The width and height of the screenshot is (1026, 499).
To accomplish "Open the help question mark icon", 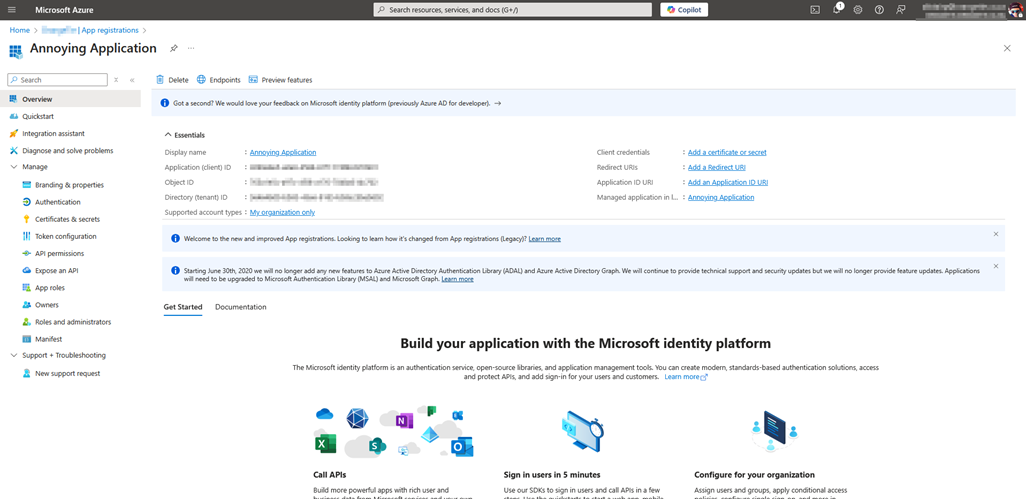I will [x=879, y=10].
